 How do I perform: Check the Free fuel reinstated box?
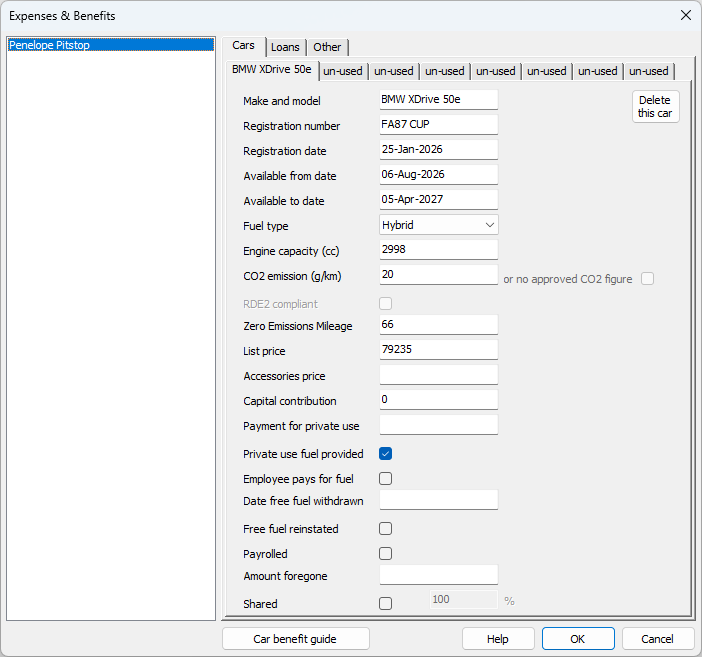(385, 529)
